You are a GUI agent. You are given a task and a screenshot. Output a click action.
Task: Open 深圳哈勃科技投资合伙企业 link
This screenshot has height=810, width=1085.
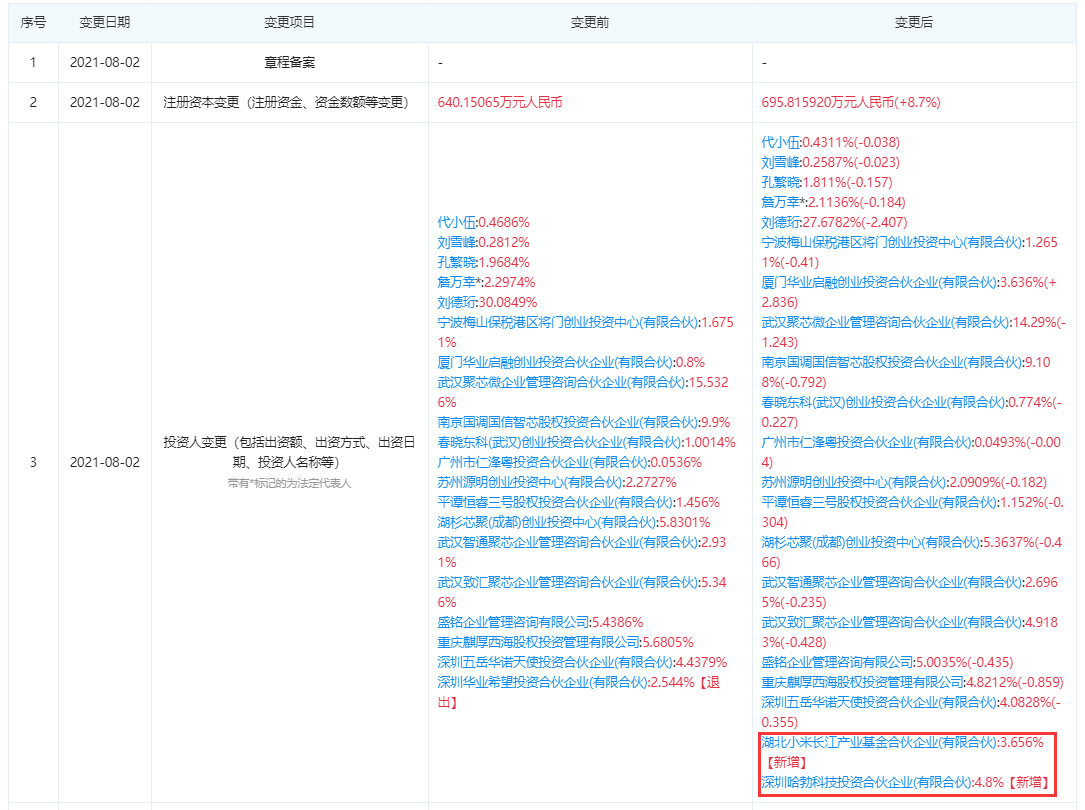point(866,782)
